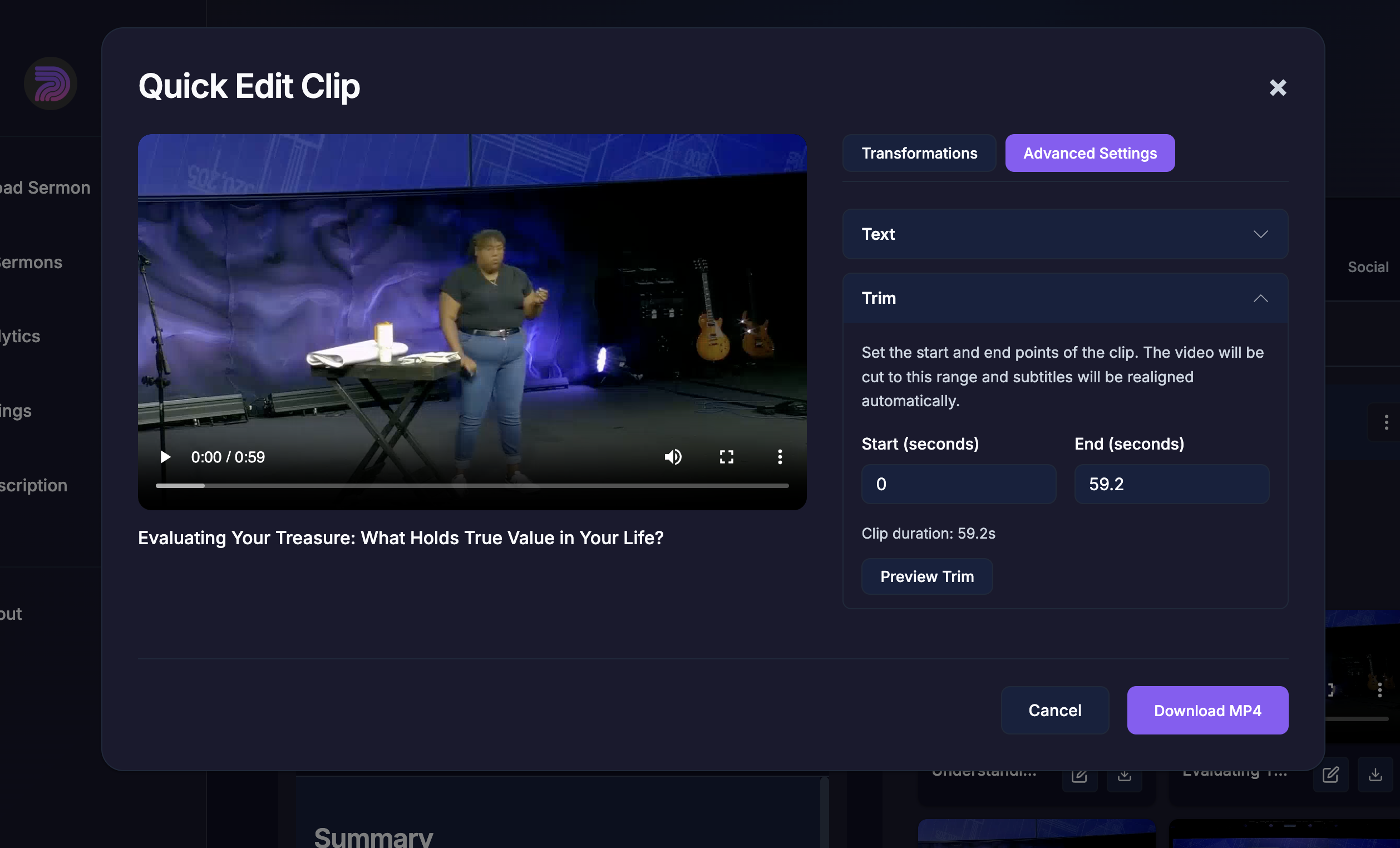Open the video player's three-dot options menu
Viewport: 1400px width, 848px height.
point(780,457)
